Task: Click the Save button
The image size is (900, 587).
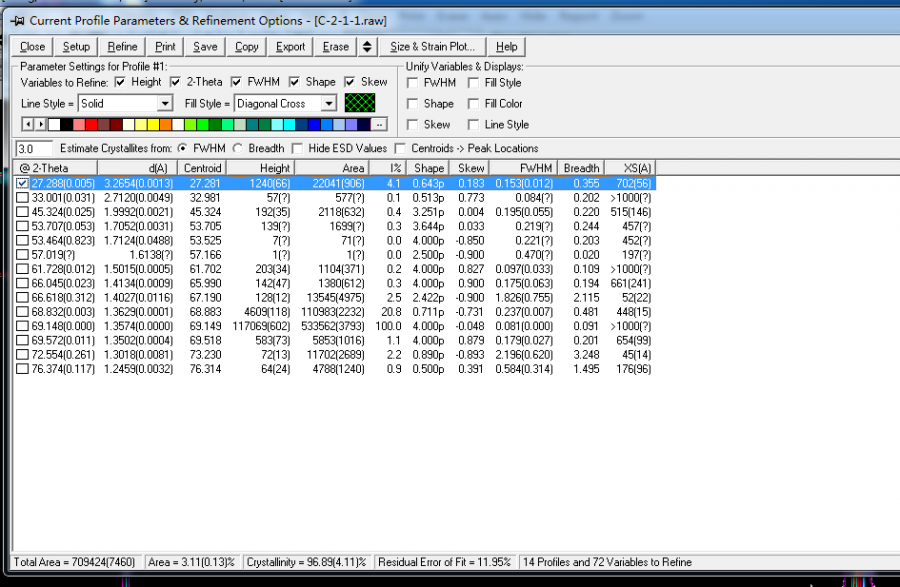Action: click(x=205, y=47)
